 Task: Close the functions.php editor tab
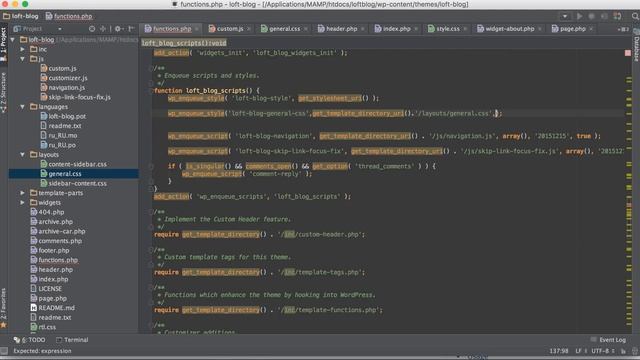197,29
